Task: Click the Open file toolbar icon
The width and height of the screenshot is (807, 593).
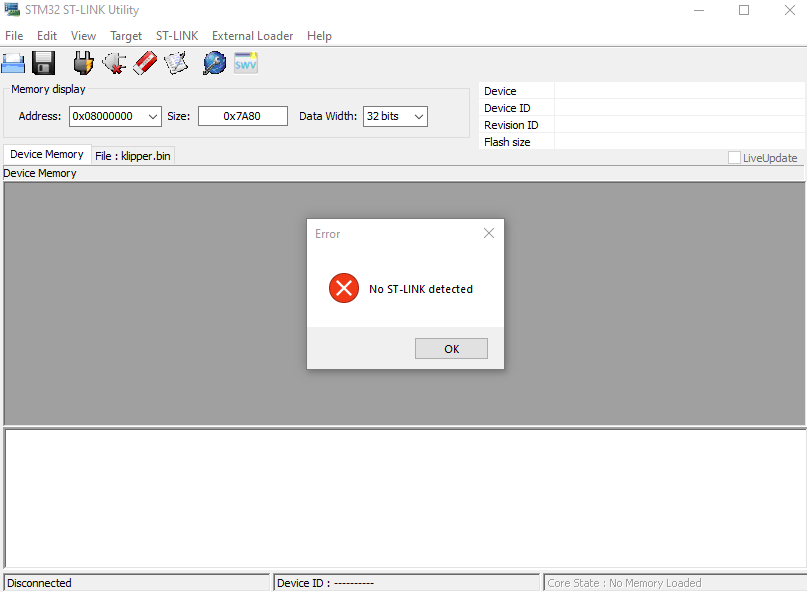Action: click(x=13, y=64)
